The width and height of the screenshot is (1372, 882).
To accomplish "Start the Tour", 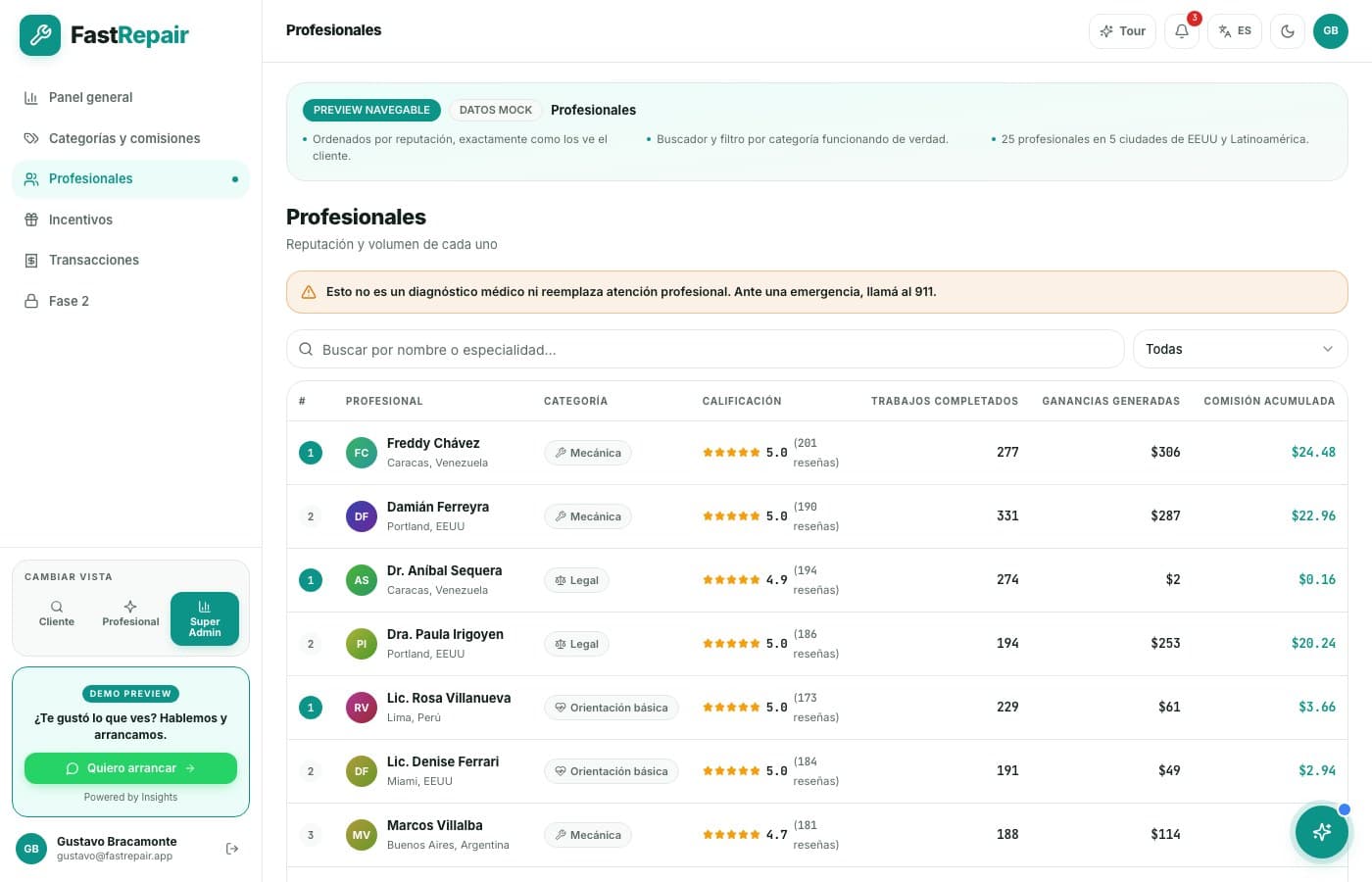I will [1123, 31].
